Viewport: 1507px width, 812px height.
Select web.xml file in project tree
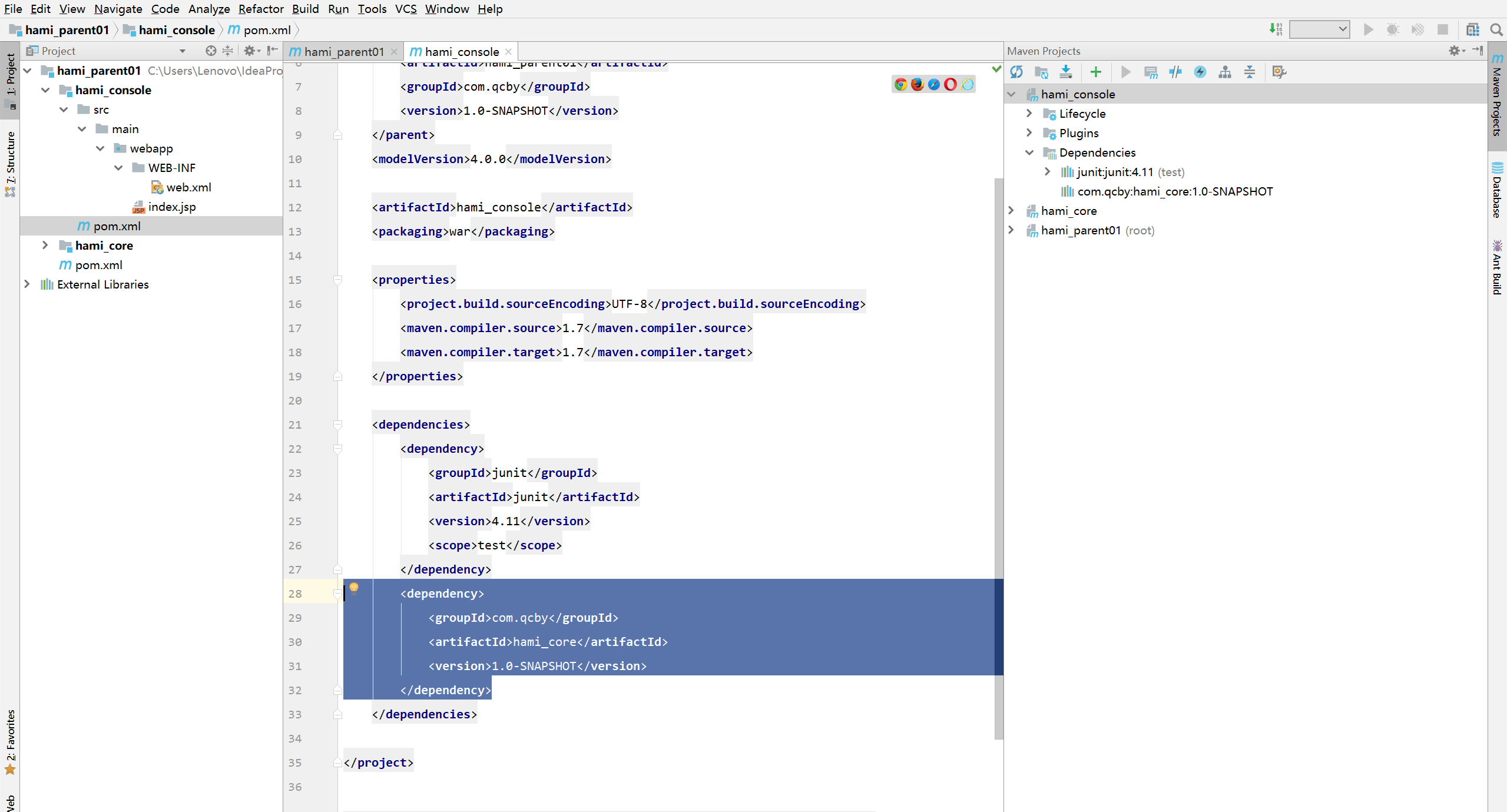(188, 187)
